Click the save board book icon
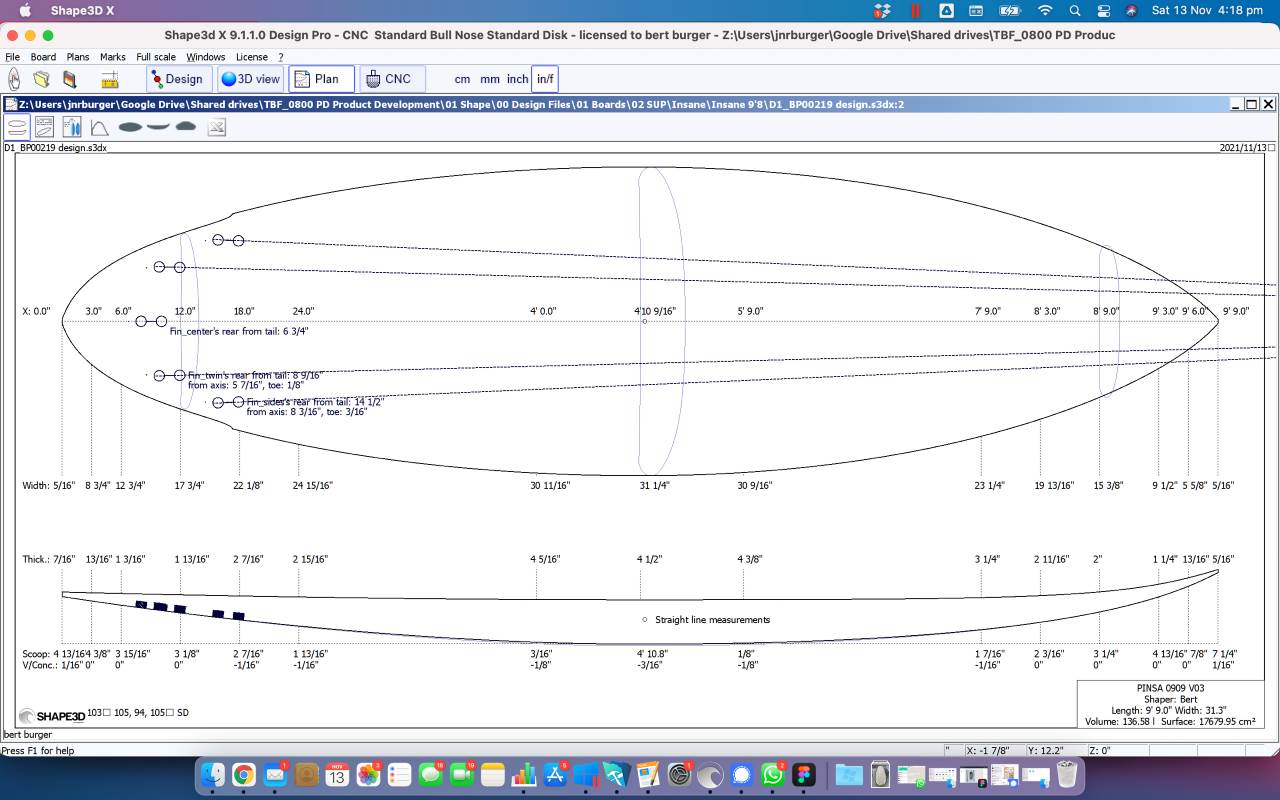 tap(69, 79)
